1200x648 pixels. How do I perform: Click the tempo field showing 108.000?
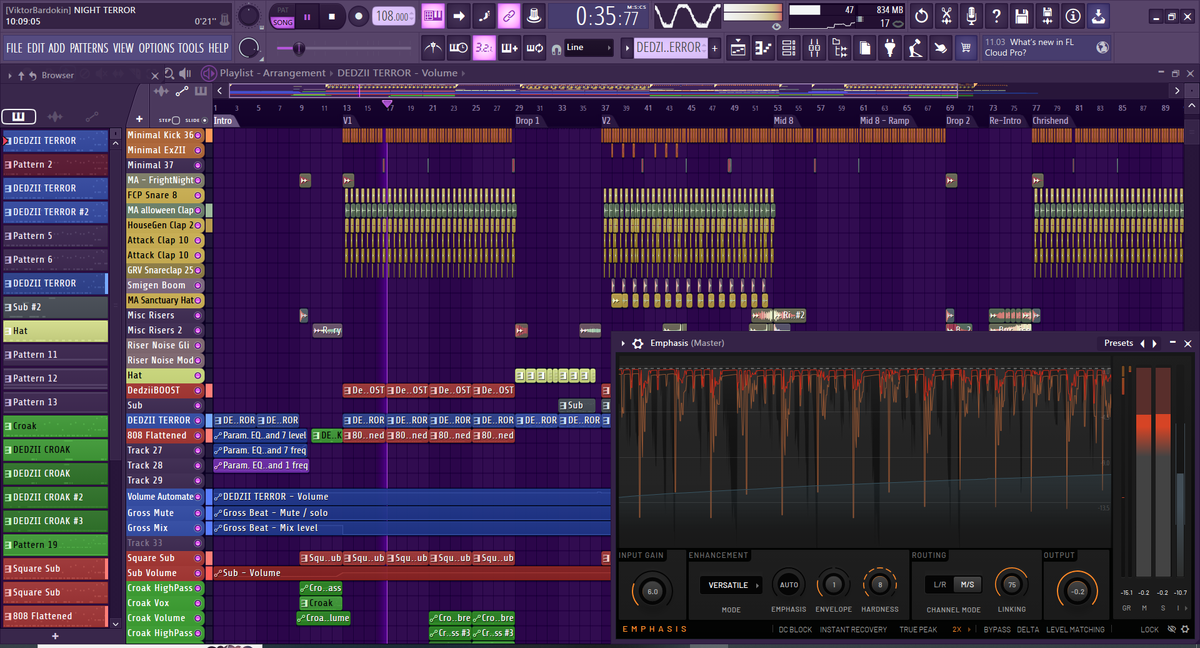pyautogui.click(x=394, y=16)
